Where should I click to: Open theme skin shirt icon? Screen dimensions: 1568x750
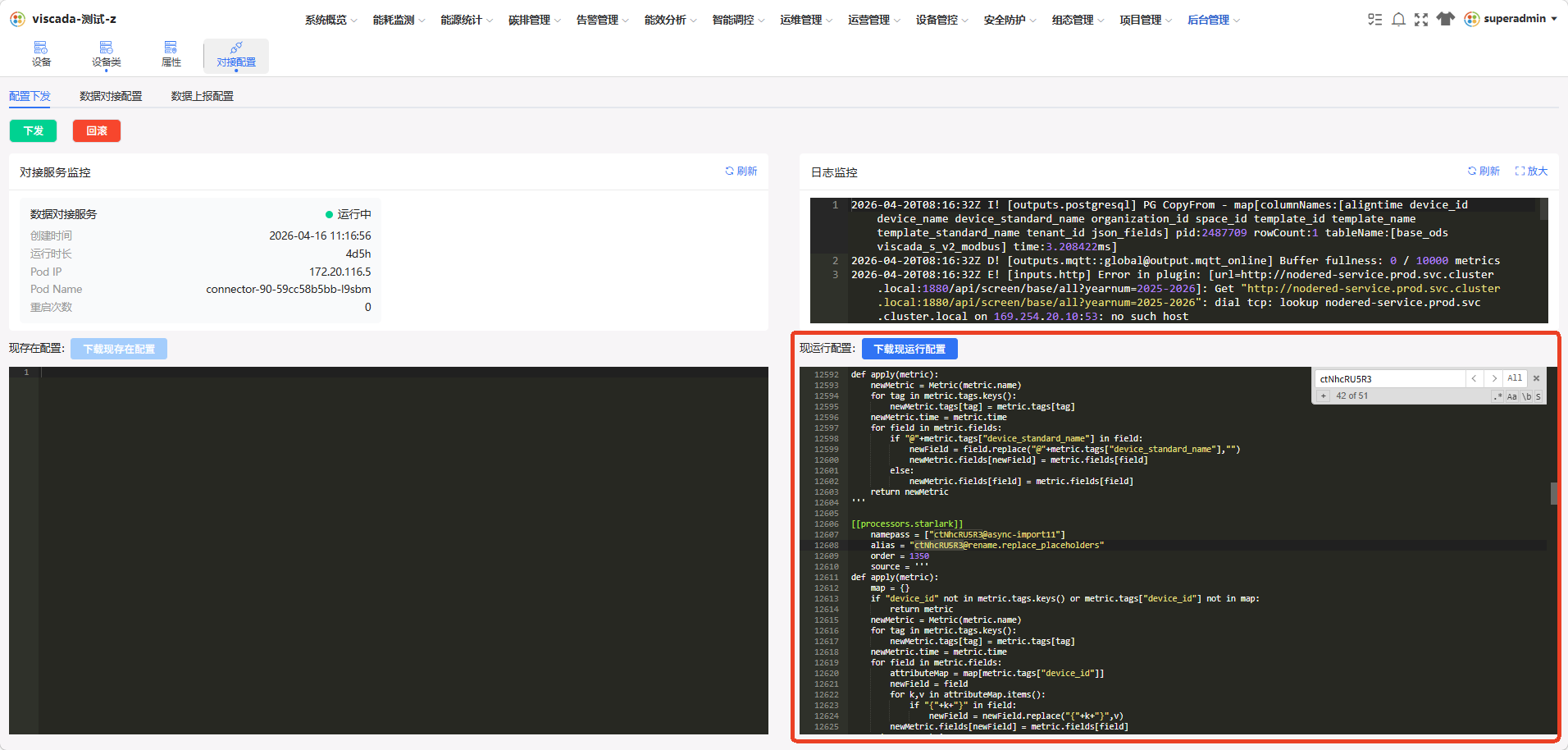(1446, 19)
